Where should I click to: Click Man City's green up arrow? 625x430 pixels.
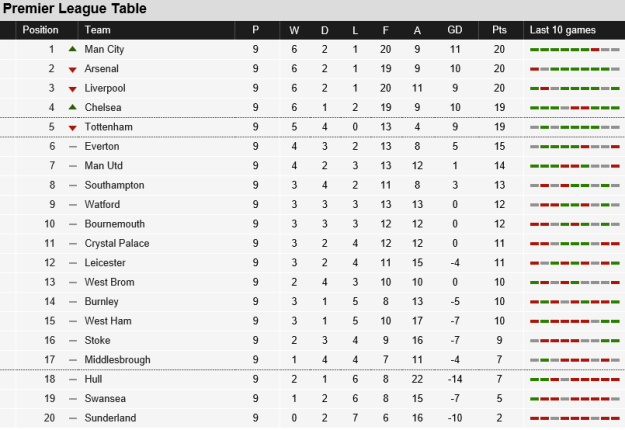[x=72, y=49]
